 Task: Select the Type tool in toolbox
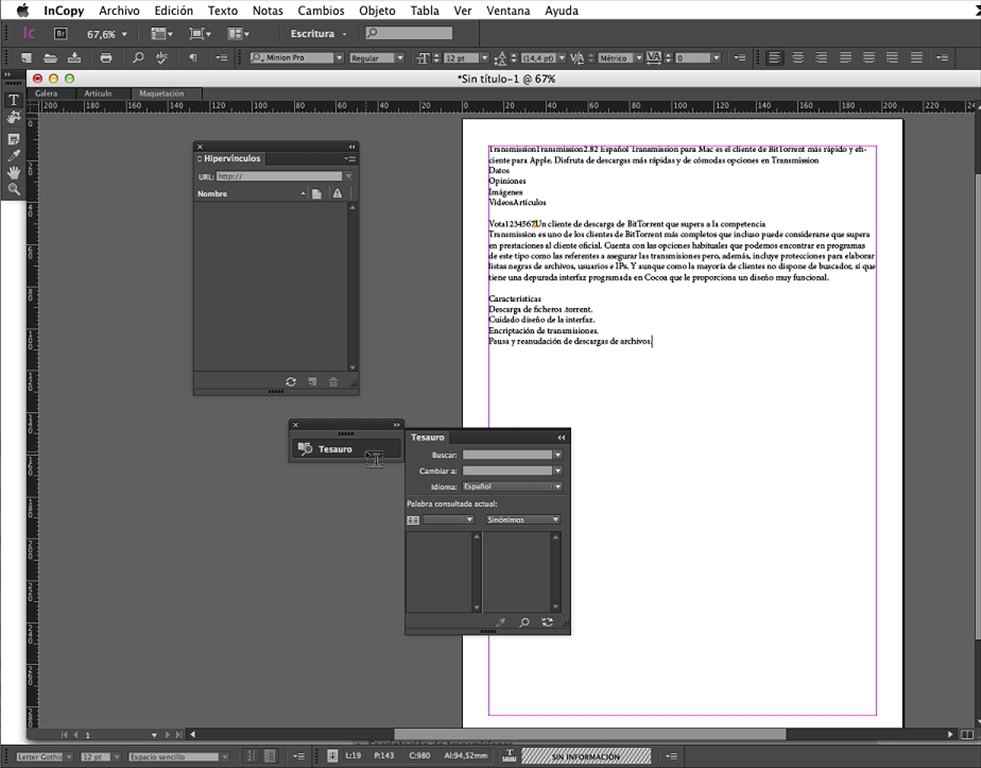coord(14,100)
